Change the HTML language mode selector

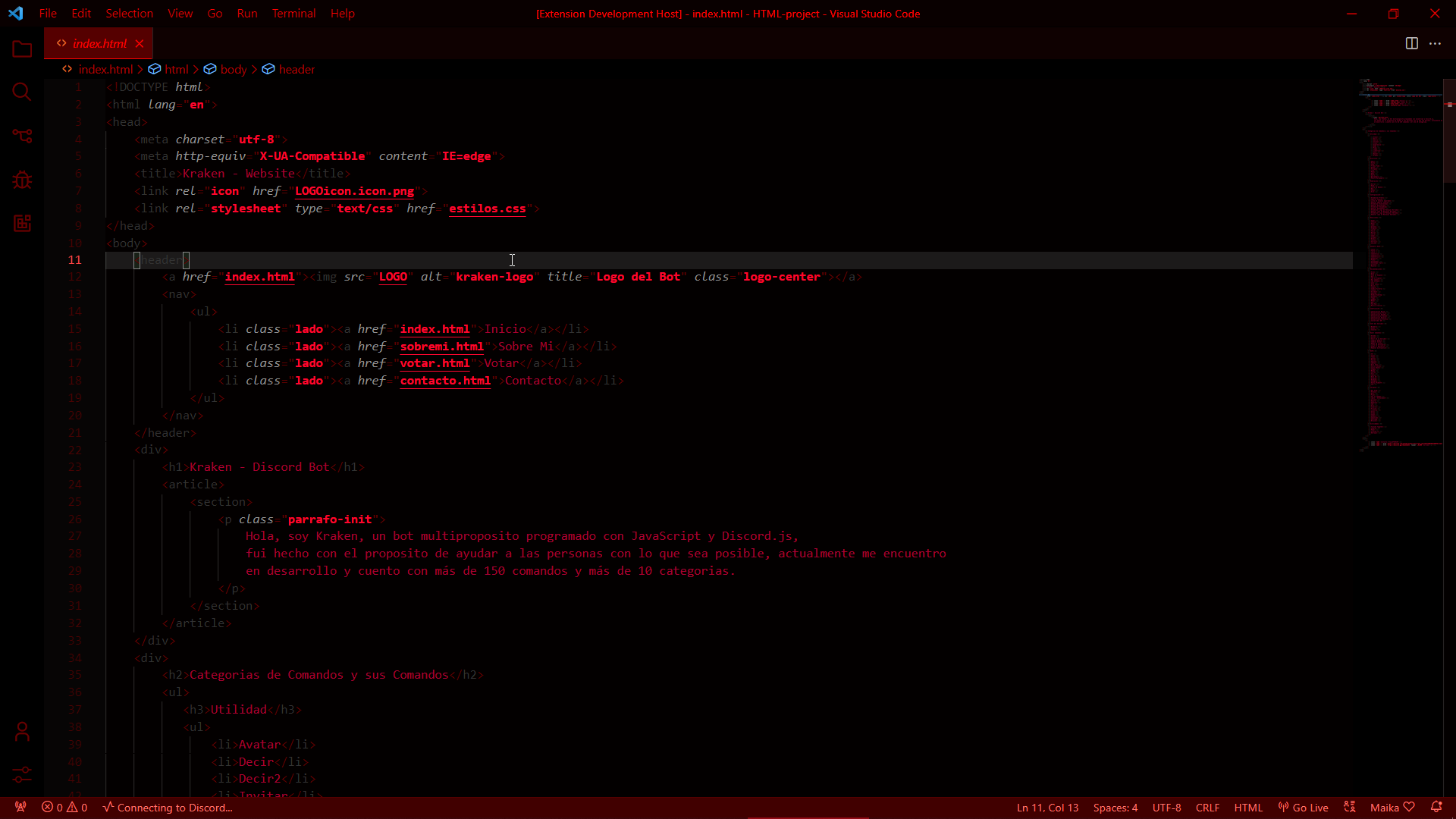point(1247,808)
